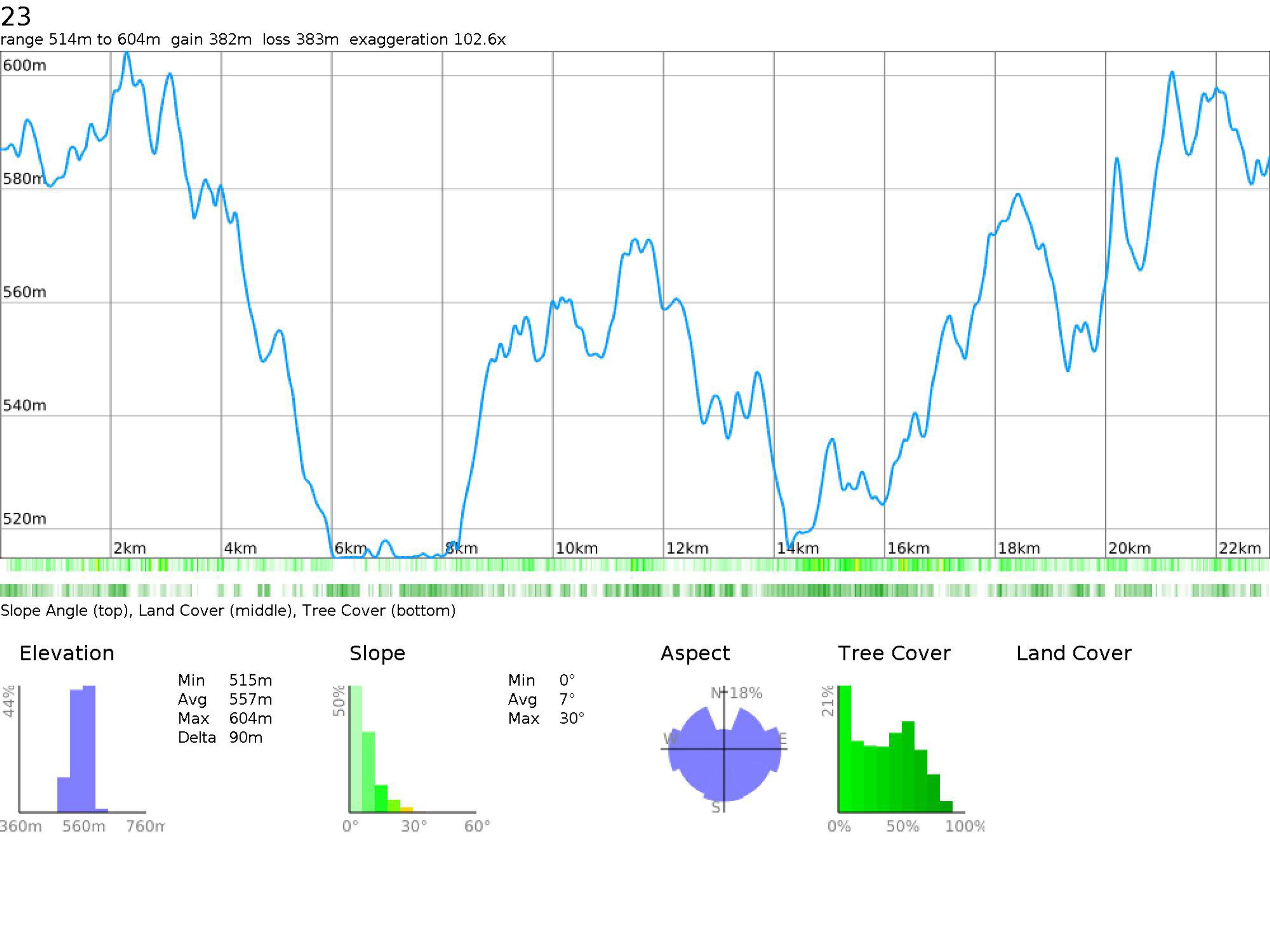Image resolution: width=1270 pixels, height=952 pixels.
Task: Click the 4km distance label
Action: coord(240,548)
